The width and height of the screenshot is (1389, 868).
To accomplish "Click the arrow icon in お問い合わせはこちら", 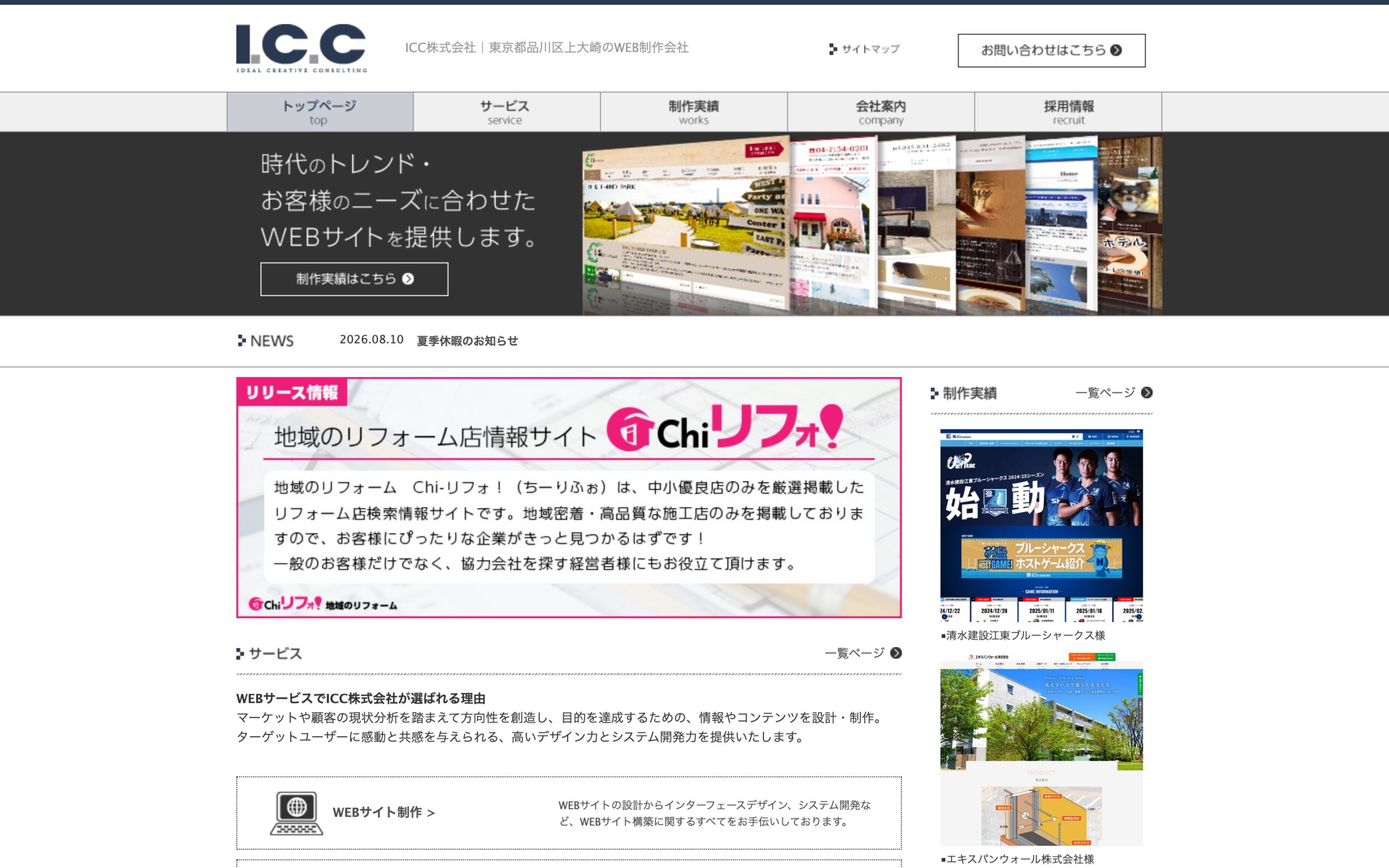I will pyautogui.click(x=1116, y=50).
